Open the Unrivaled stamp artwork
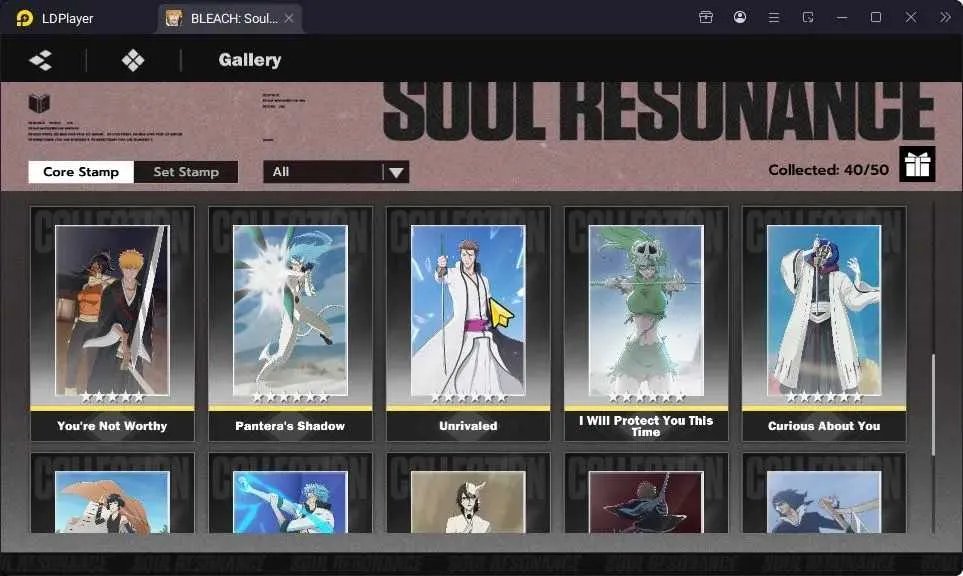The image size is (963, 576). (468, 310)
